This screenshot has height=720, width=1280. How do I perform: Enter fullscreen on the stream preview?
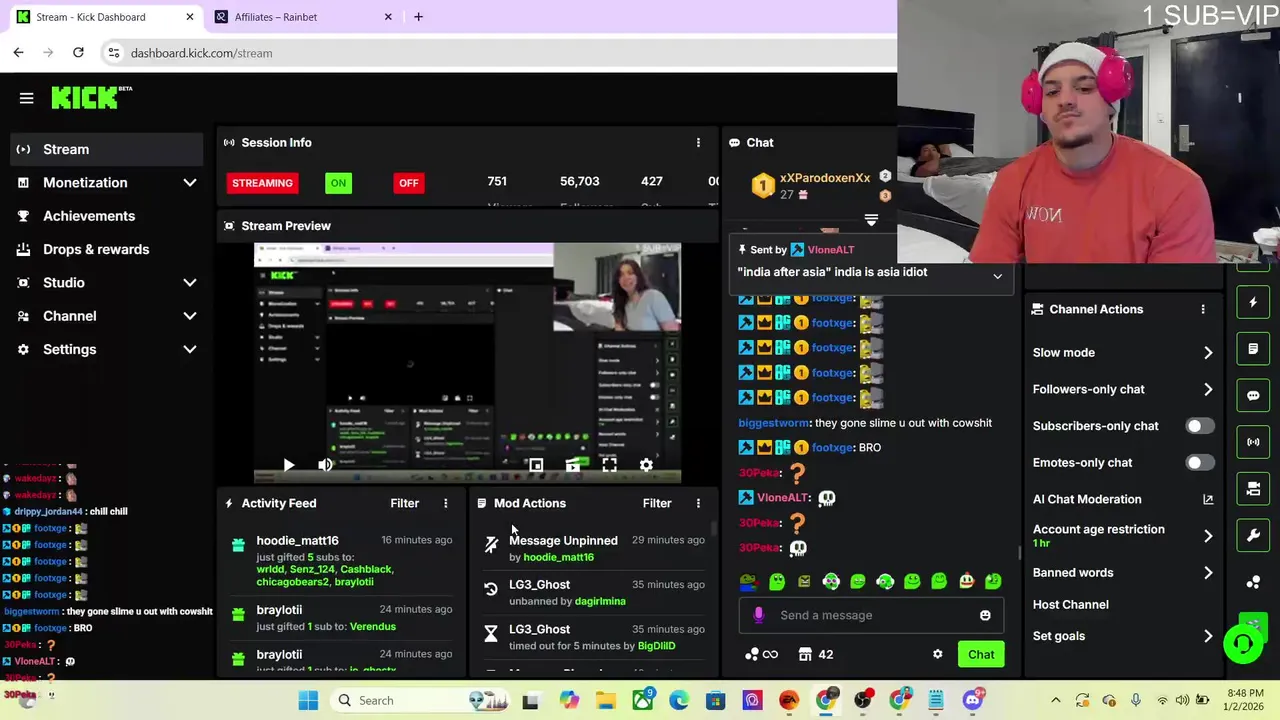tap(609, 465)
